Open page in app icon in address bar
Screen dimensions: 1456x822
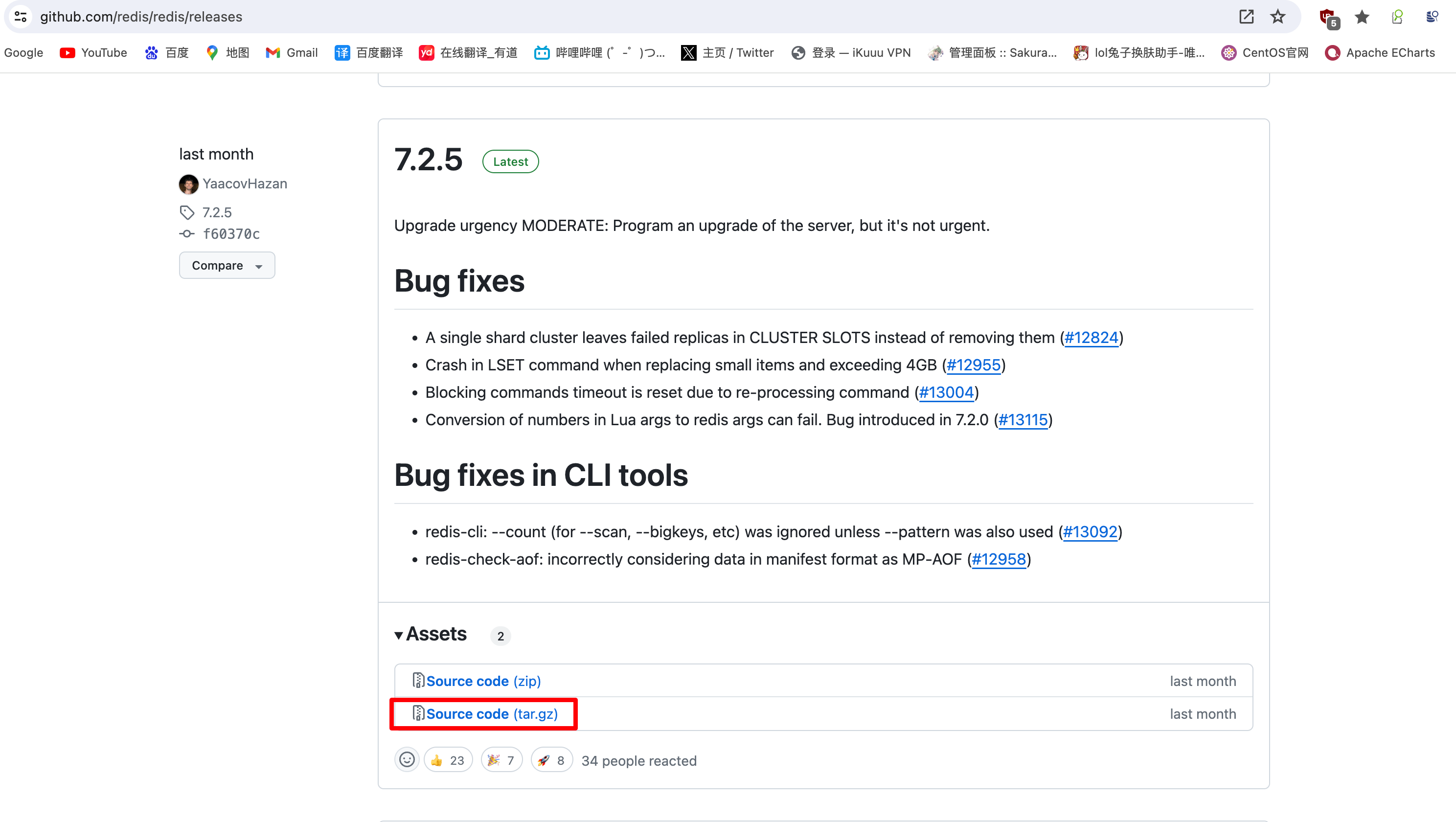[x=1246, y=17]
